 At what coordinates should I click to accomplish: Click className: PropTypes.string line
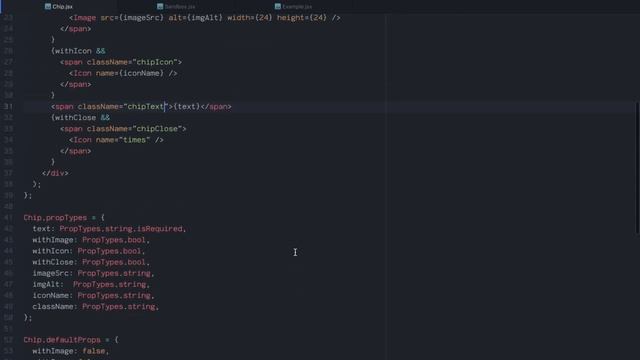(x=96, y=307)
